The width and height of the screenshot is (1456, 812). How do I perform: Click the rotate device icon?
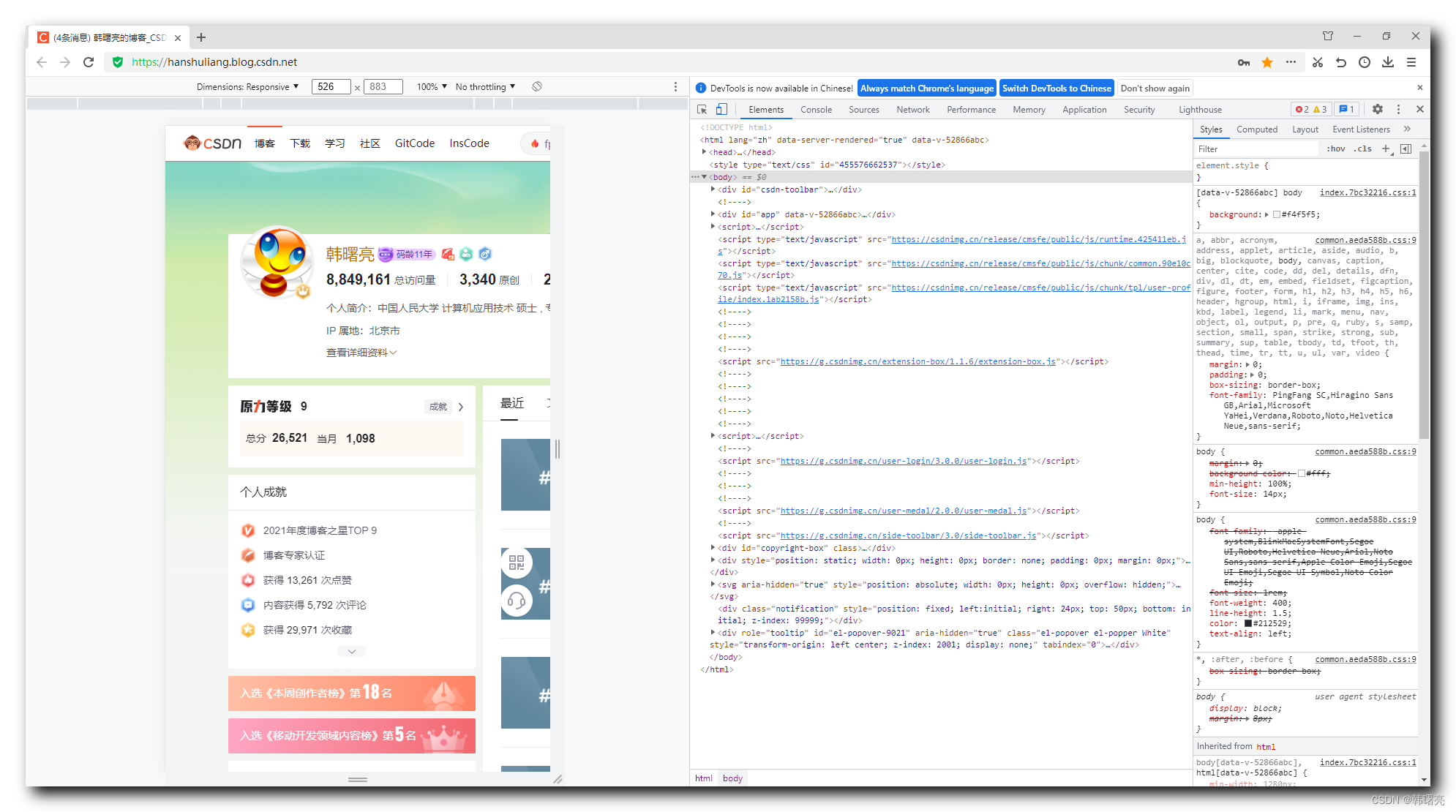[537, 86]
